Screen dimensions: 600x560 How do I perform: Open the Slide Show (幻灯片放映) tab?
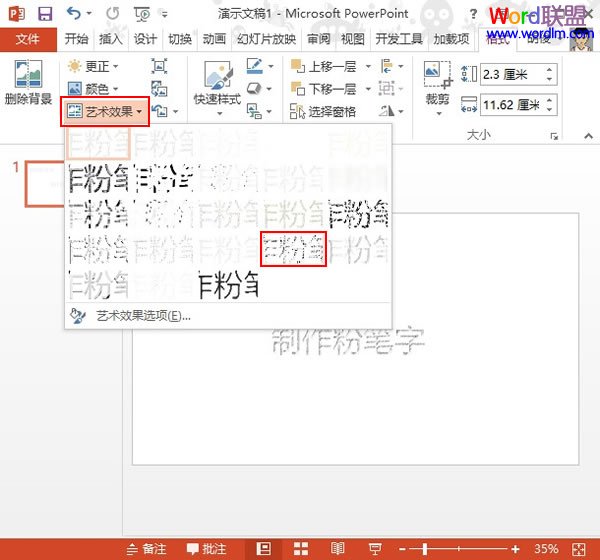point(266,39)
